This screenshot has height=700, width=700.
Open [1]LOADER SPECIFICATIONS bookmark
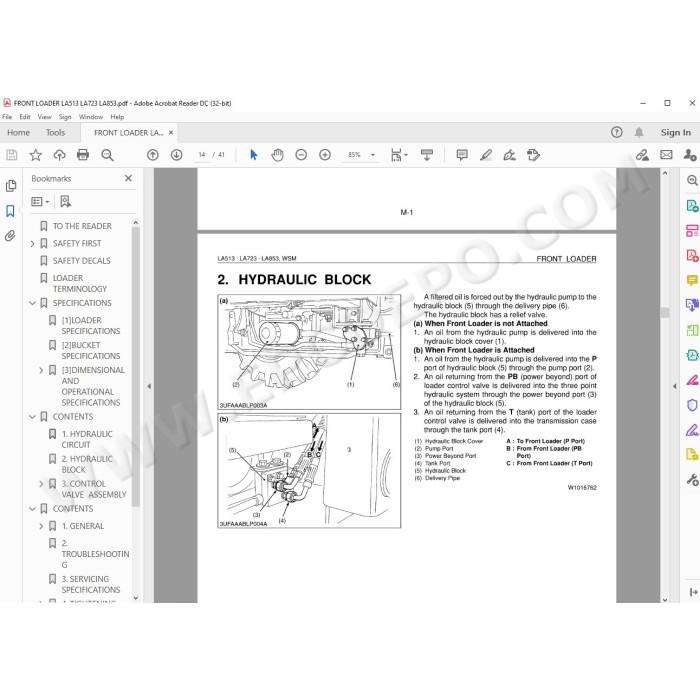pyautogui.click(x=91, y=326)
